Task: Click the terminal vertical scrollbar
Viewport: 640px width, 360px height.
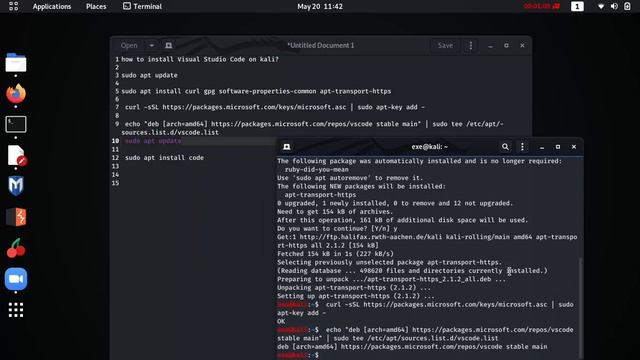Action: point(580,308)
